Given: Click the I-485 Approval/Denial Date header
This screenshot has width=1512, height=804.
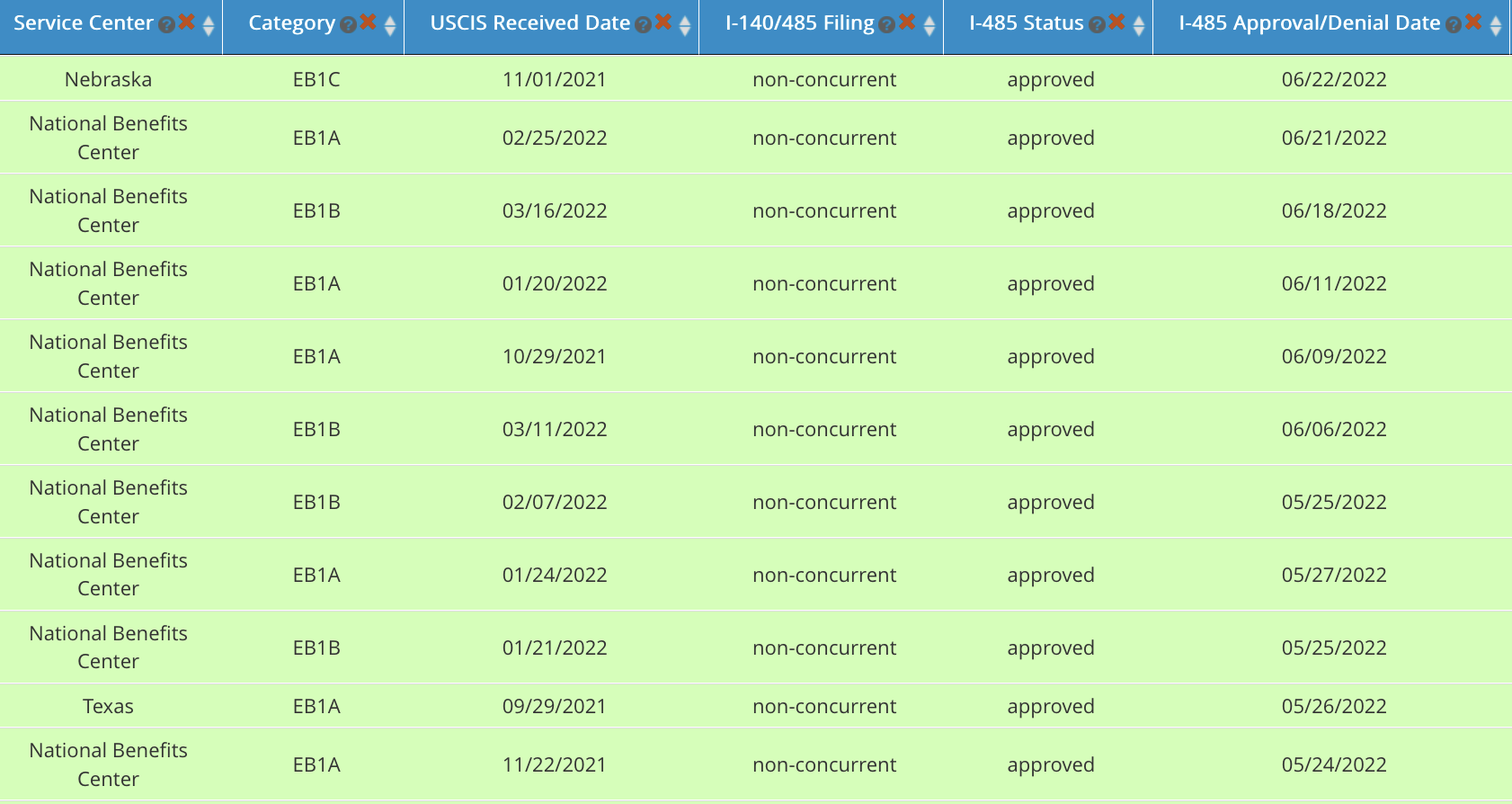Looking at the screenshot, I should [x=1310, y=23].
